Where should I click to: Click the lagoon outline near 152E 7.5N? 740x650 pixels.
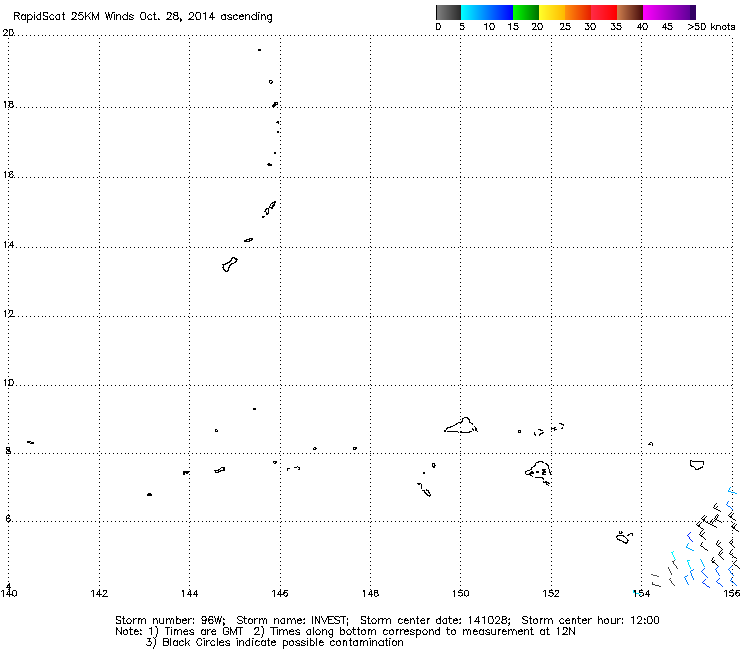pyautogui.click(x=538, y=473)
